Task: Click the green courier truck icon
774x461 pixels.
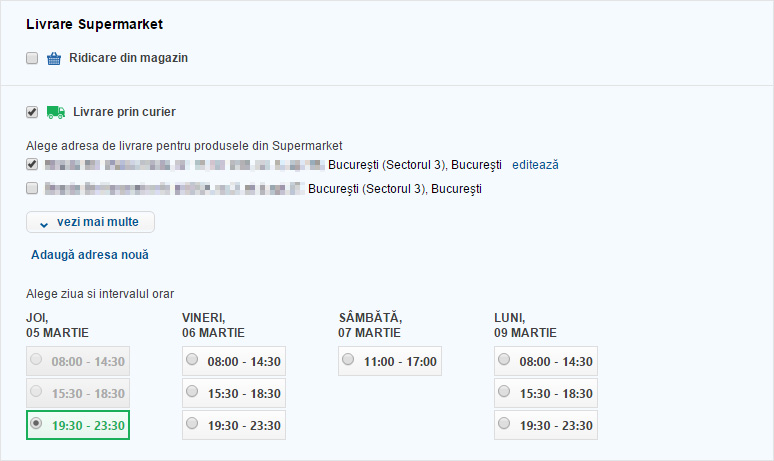Action: 56,112
